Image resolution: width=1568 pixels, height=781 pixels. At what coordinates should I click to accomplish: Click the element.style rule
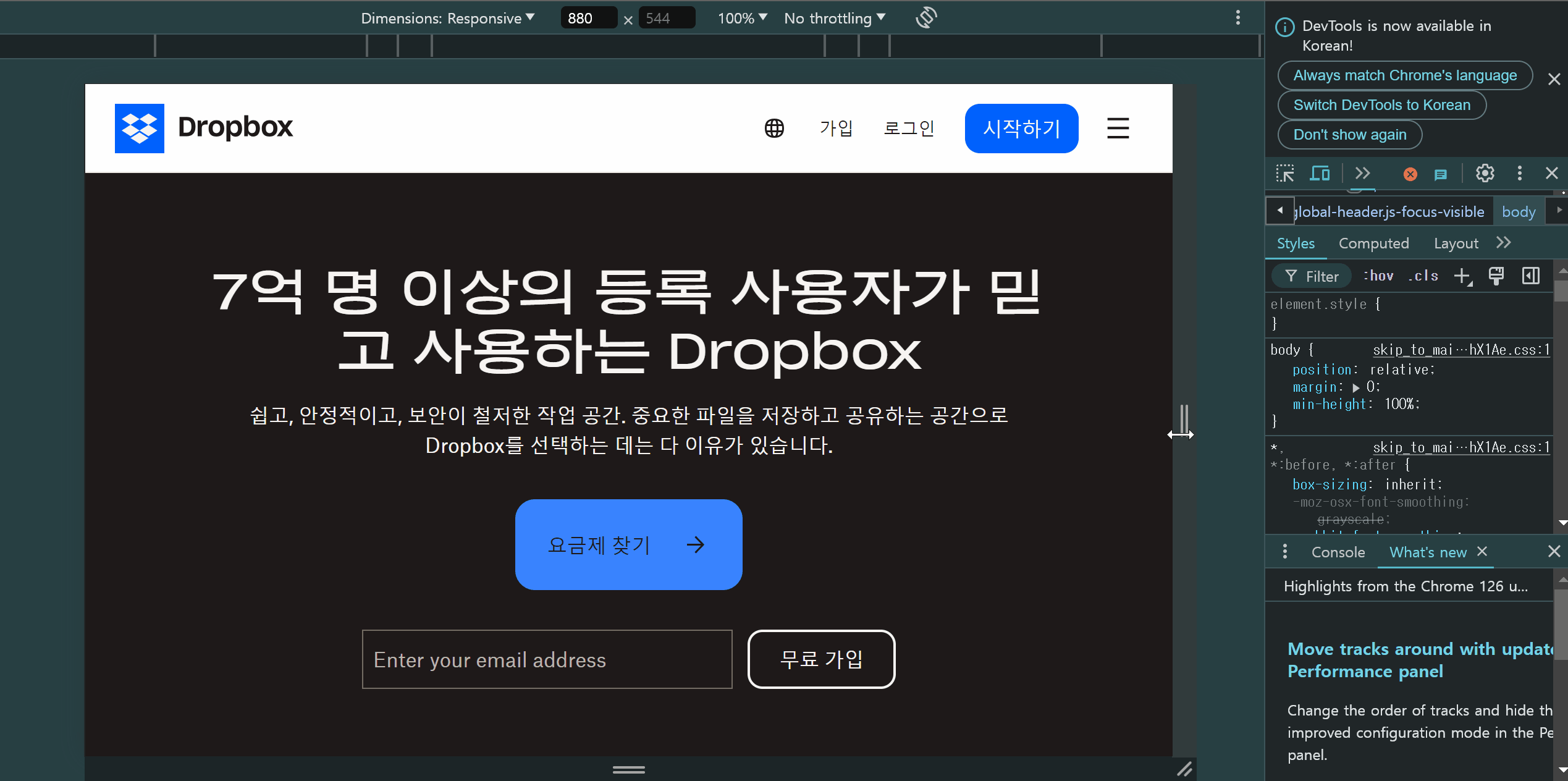1409,313
